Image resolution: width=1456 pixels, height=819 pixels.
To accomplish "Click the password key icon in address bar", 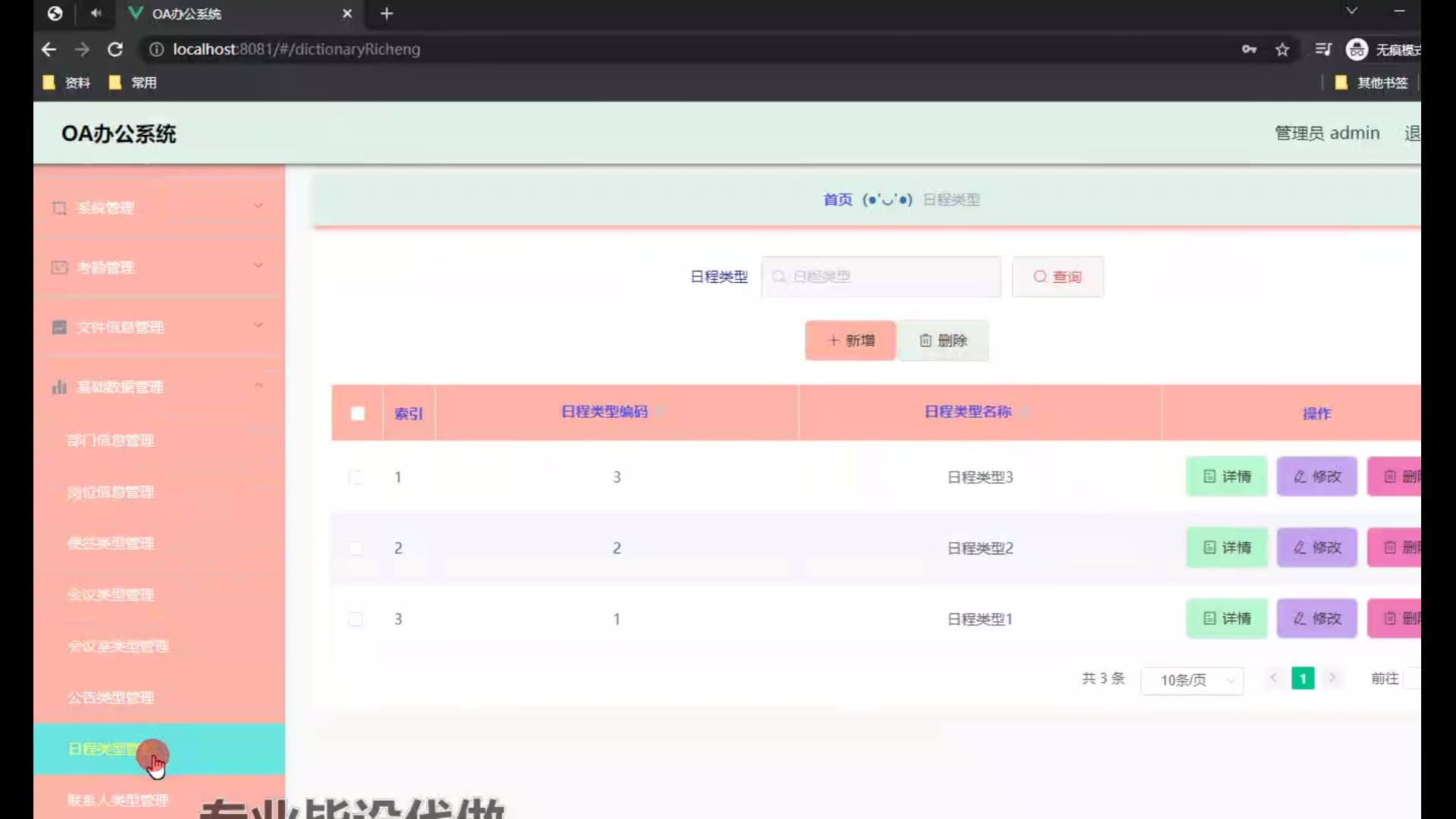I will click(1249, 49).
